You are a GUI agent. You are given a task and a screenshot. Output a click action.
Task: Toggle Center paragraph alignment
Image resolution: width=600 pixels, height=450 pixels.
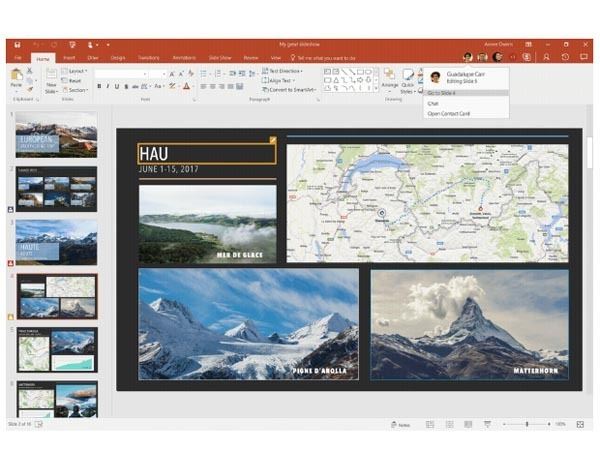point(213,87)
